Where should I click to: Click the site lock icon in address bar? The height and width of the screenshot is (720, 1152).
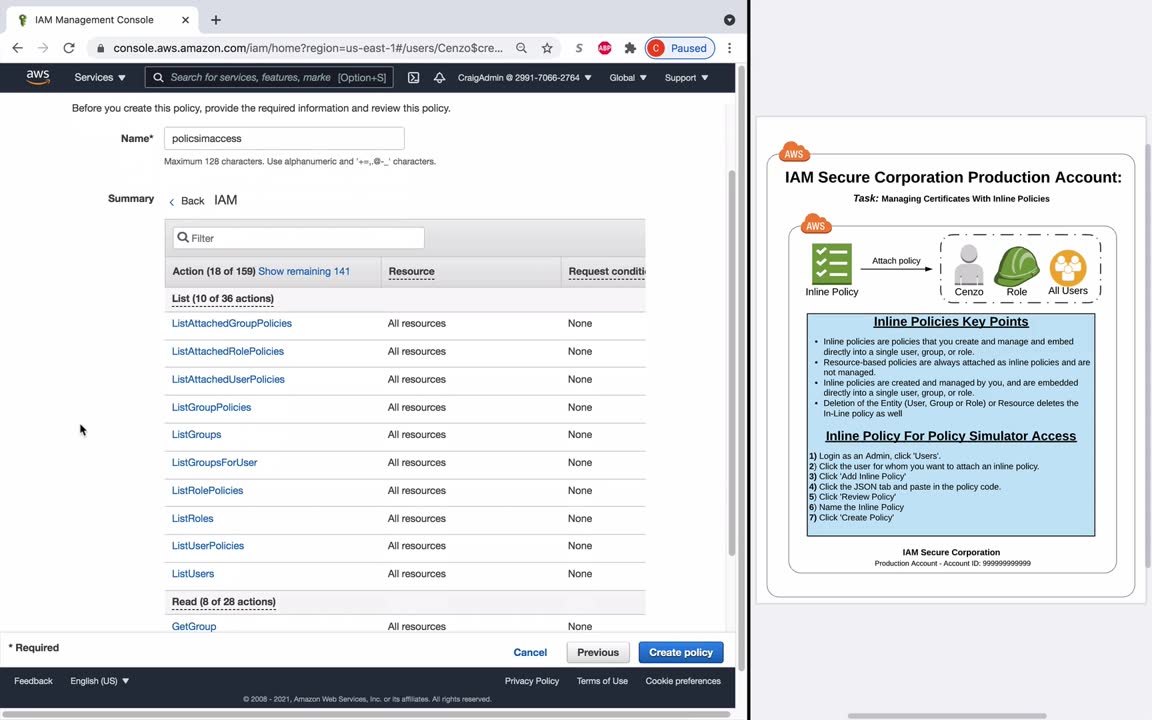[101, 48]
